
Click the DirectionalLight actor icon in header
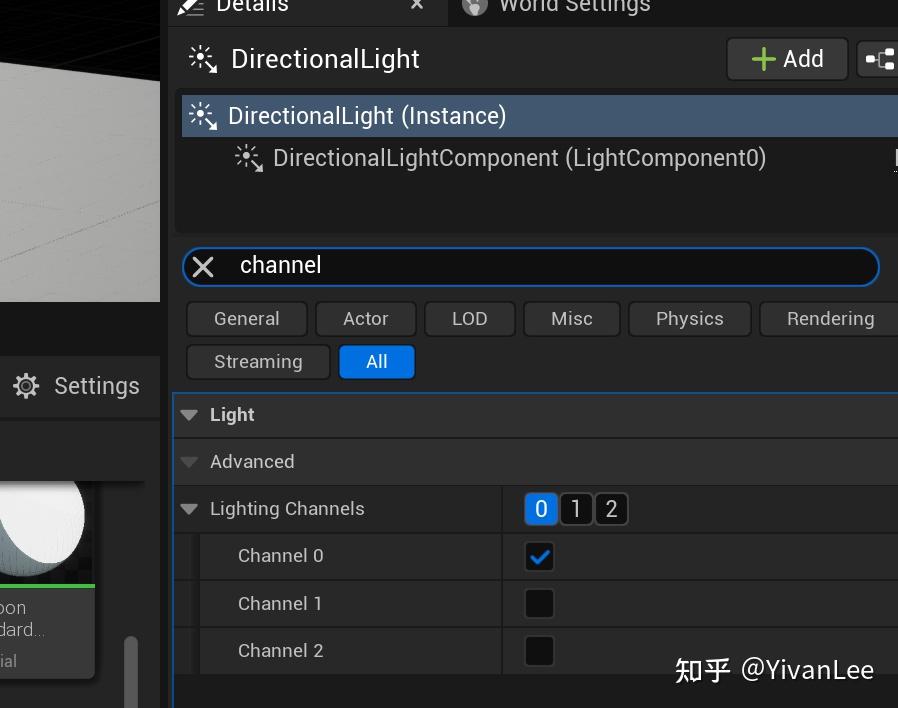[203, 59]
